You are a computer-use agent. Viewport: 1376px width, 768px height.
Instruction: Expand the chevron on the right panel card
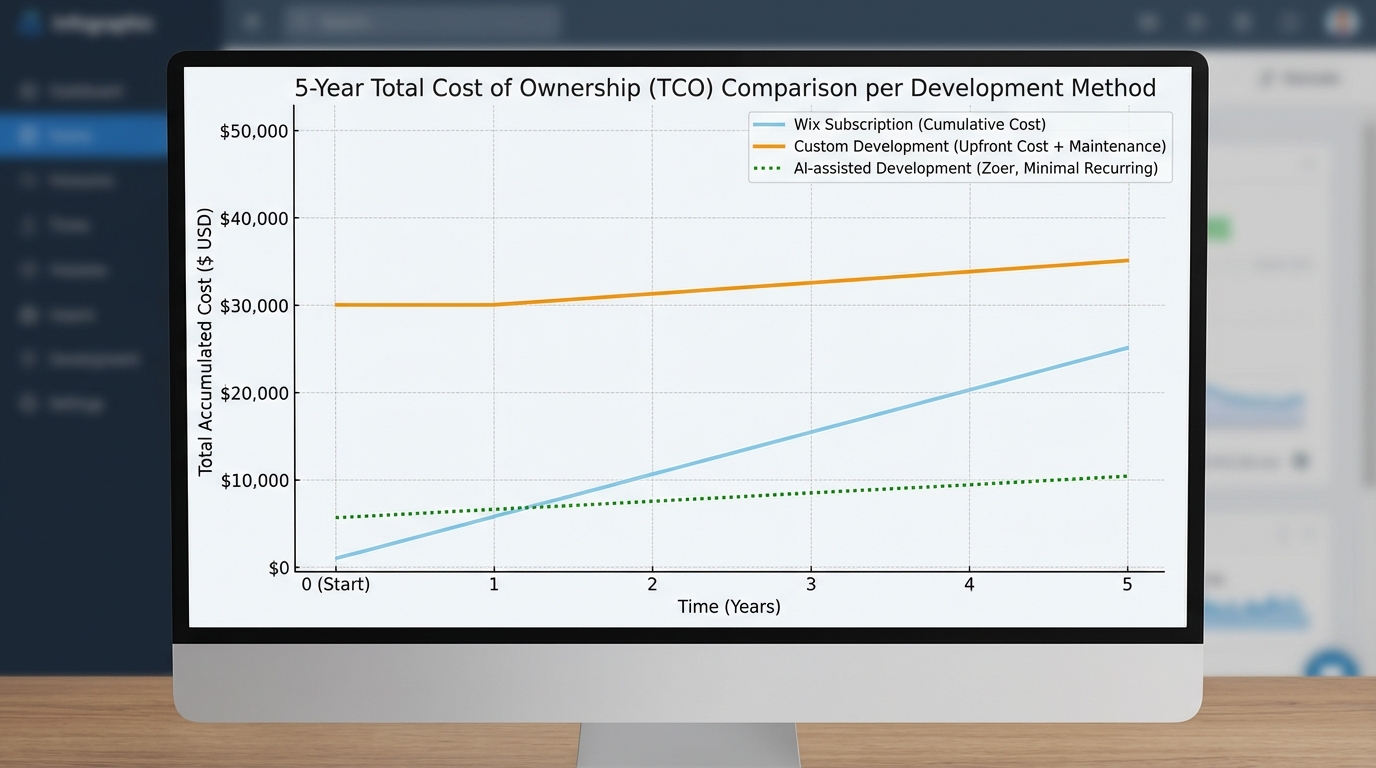(1309, 163)
